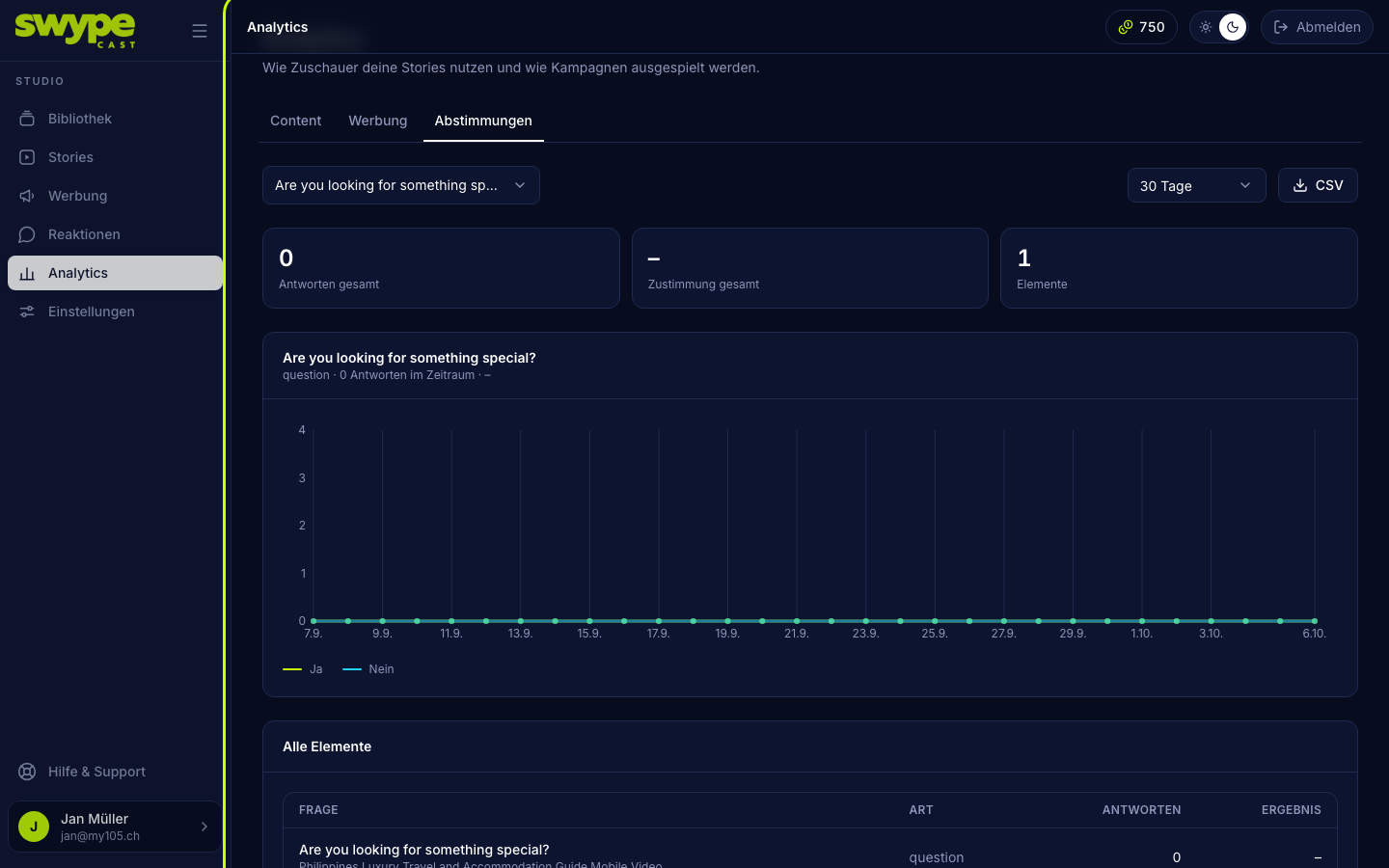Click the ART column header
This screenshot has width=1389, height=868.
(921, 810)
